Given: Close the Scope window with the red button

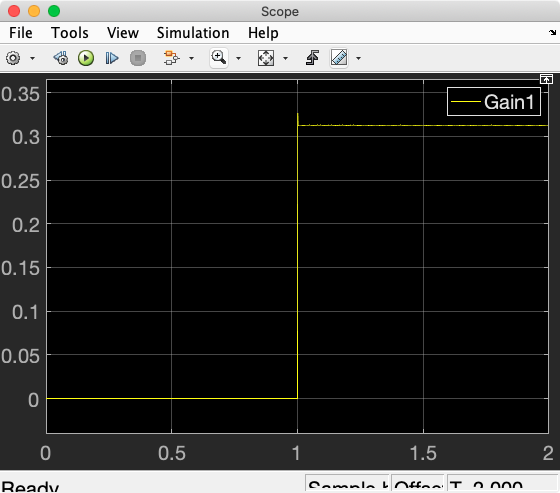Looking at the screenshot, I should click(14, 11).
